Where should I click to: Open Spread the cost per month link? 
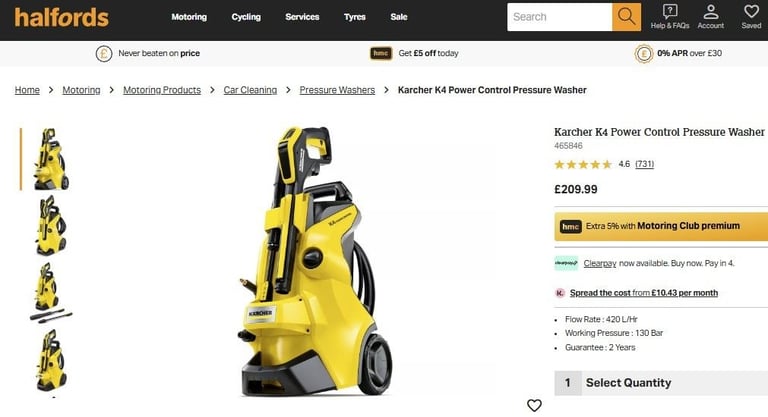click(644, 293)
